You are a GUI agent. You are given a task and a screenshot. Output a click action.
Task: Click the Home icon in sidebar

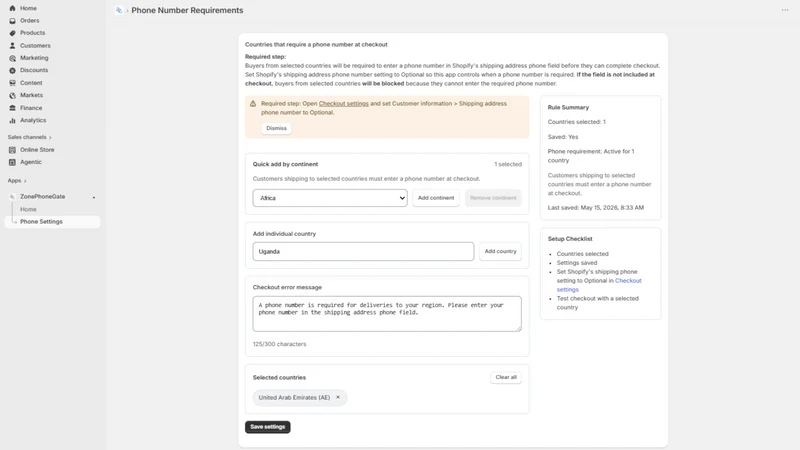12,8
